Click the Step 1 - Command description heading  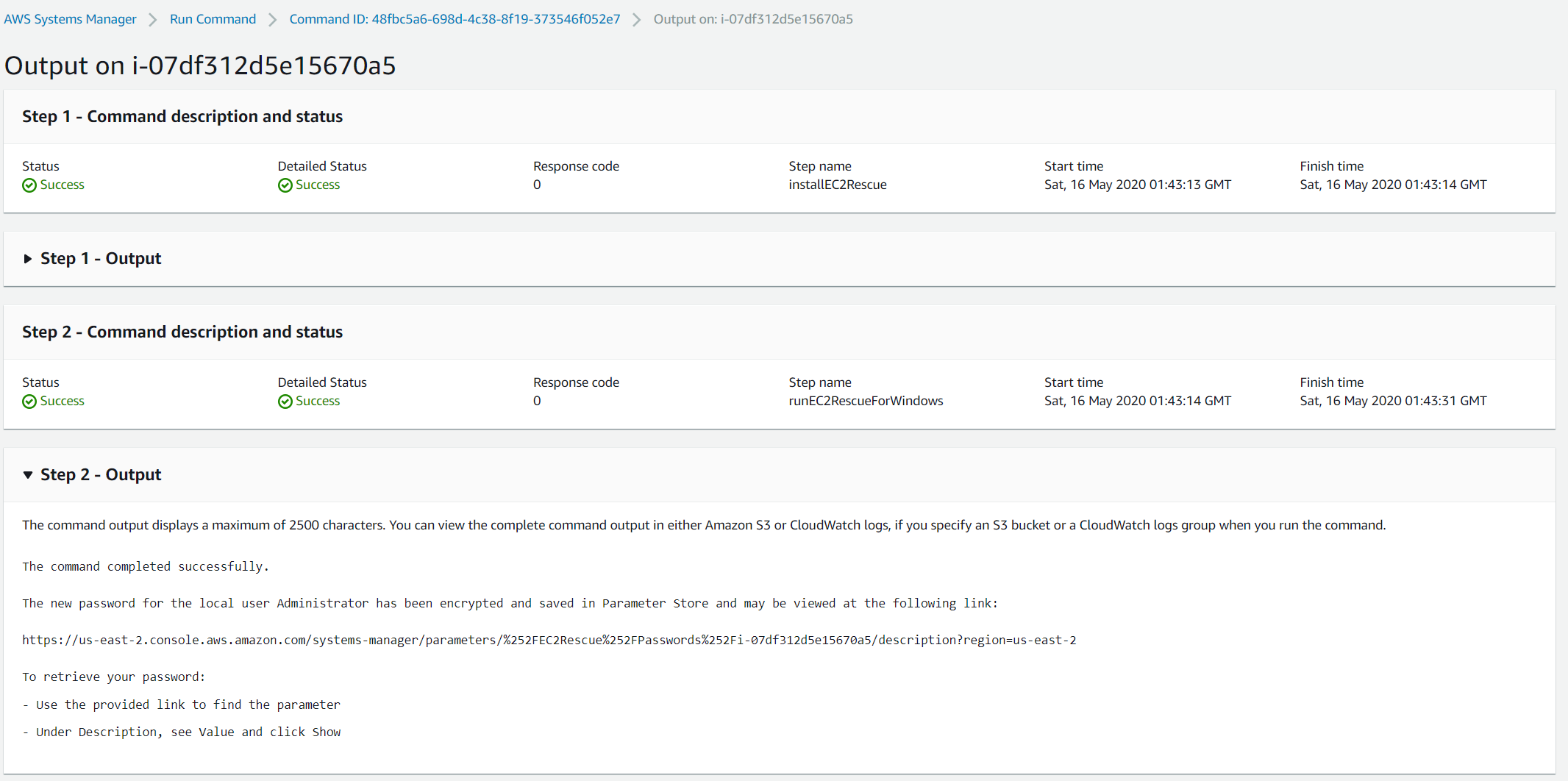click(x=182, y=116)
